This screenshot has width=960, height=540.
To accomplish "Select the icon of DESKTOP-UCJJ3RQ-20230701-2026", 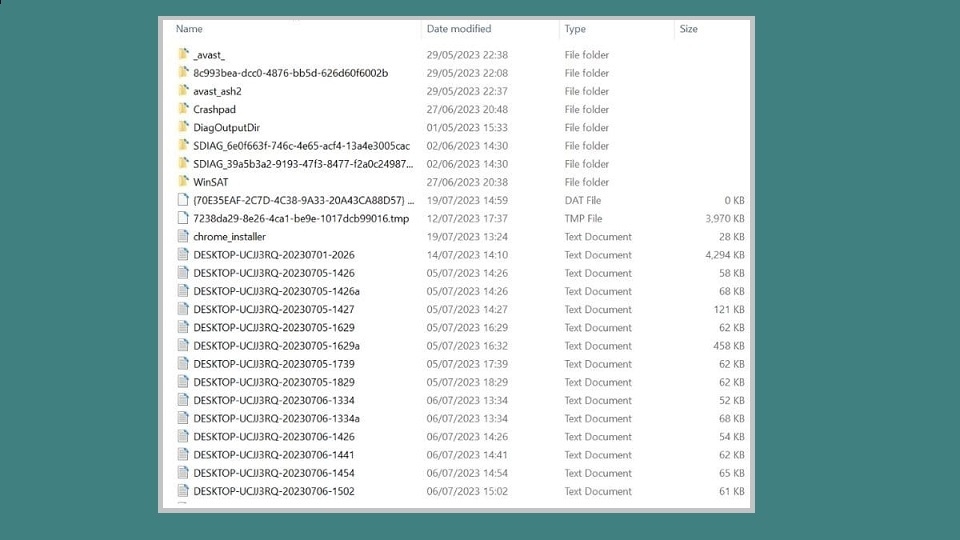I will [183, 254].
